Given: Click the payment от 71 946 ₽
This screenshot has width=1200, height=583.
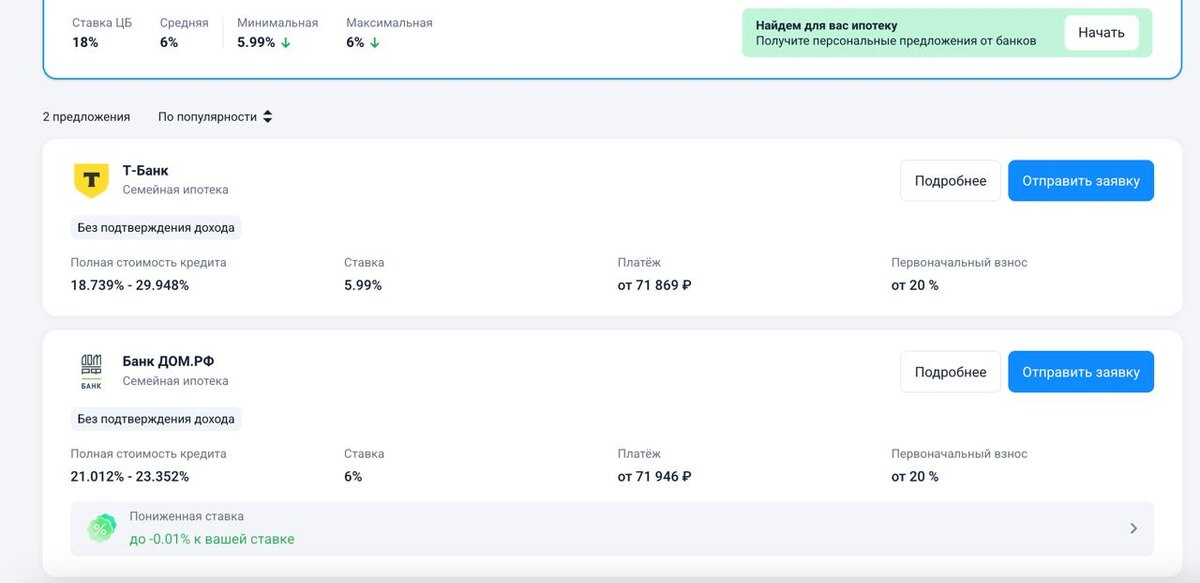Looking at the screenshot, I should pyautogui.click(x=655, y=476).
